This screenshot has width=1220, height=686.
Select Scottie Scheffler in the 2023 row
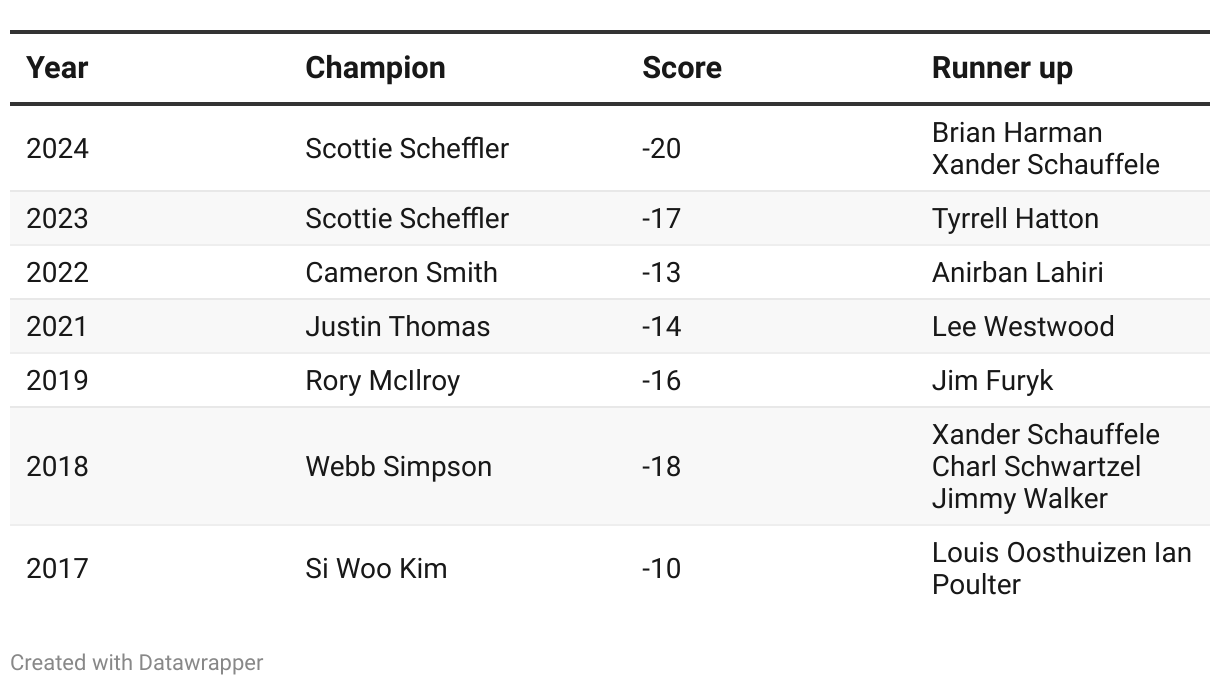coord(407,219)
